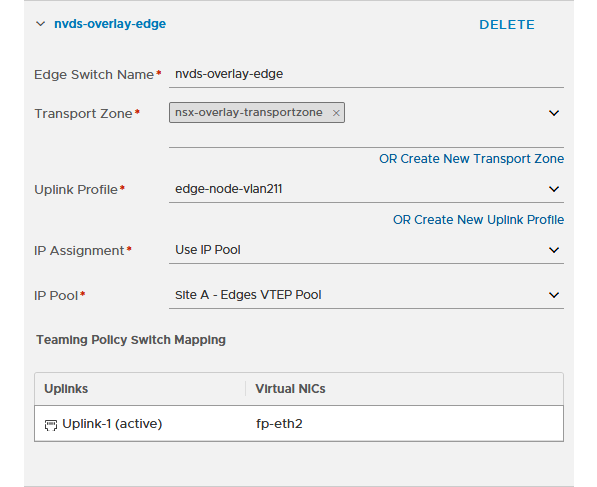Click the Use IP Pool value
Viewport: 597px width, 487px height.
click(x=208, y=250)
